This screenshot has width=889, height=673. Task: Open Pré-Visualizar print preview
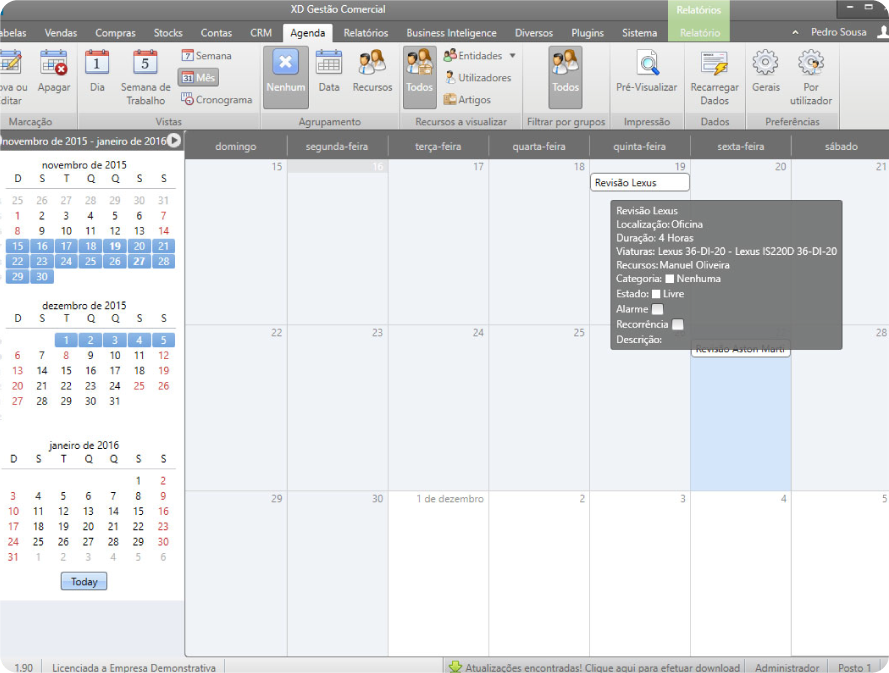click(x=646, y=72)
